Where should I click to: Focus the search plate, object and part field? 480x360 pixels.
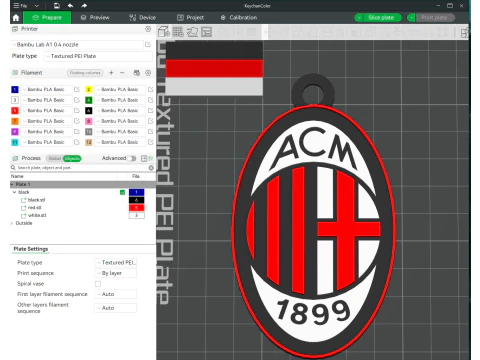click(80, 168)
